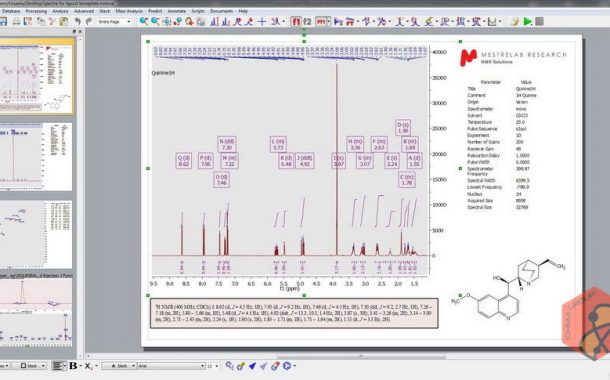
Task: Open the Arial font family dropdown
Action: point(171,366)
